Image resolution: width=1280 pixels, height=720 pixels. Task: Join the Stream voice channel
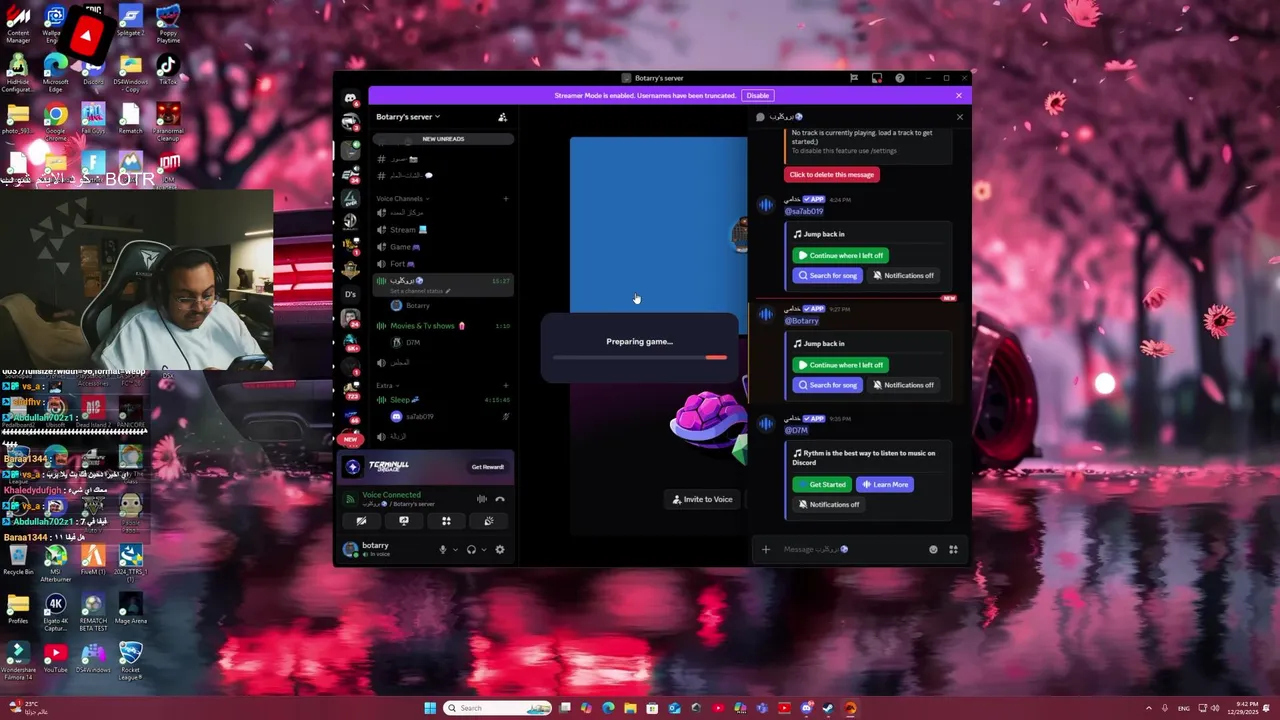[x=443, y=230]
